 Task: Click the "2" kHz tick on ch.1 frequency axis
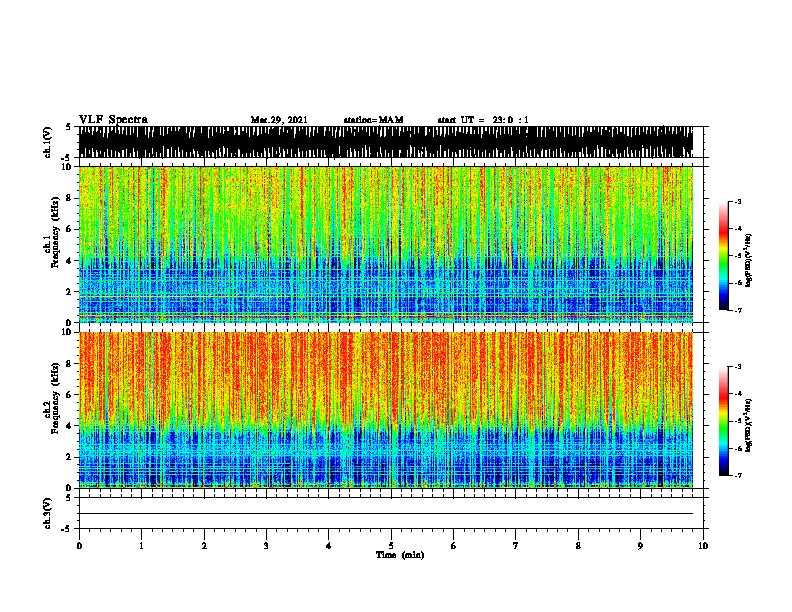[x=70, y=292]
